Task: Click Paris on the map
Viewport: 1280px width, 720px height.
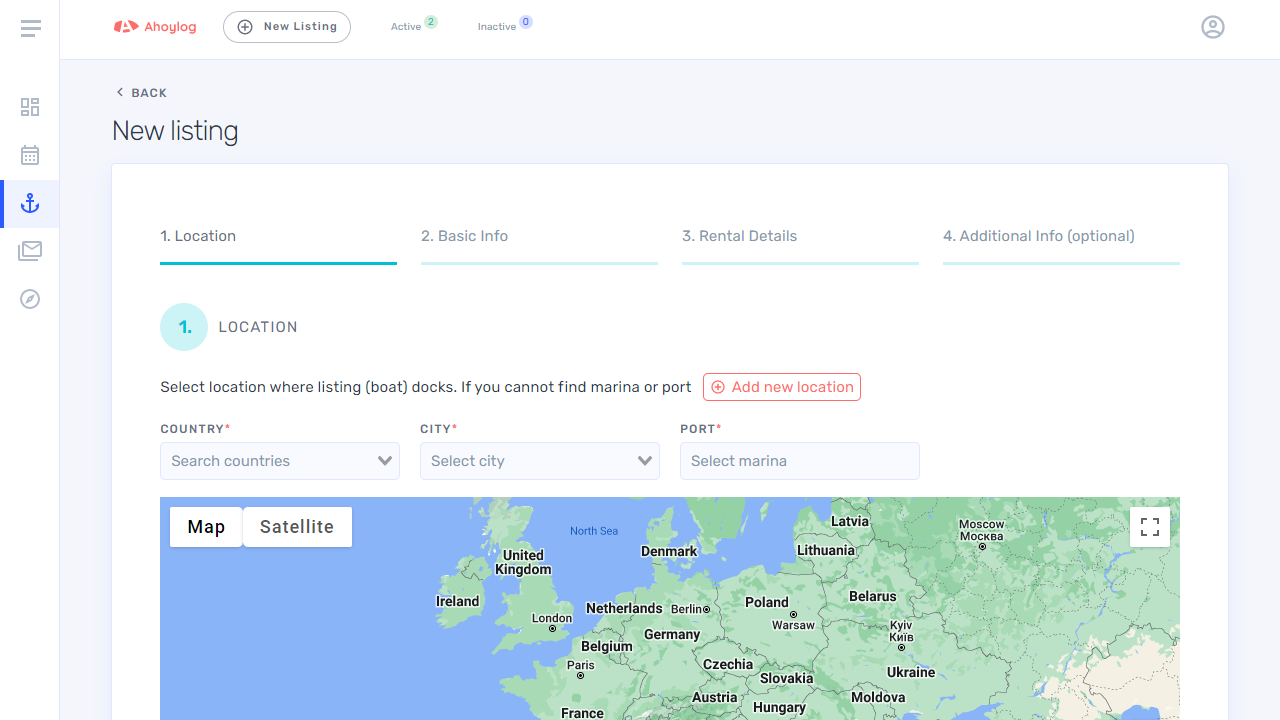Action: pyautogui.click(x=581, y=665)
